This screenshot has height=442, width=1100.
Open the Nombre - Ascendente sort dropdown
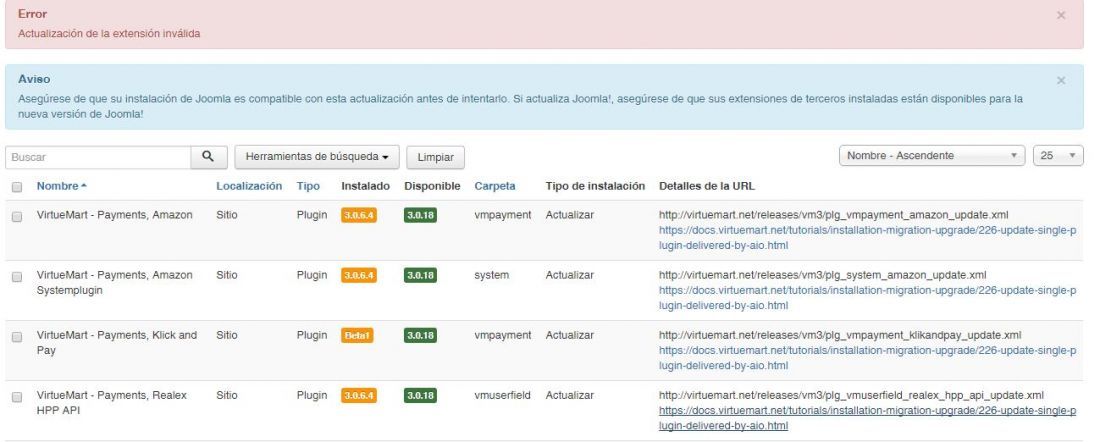pos(932,156)
